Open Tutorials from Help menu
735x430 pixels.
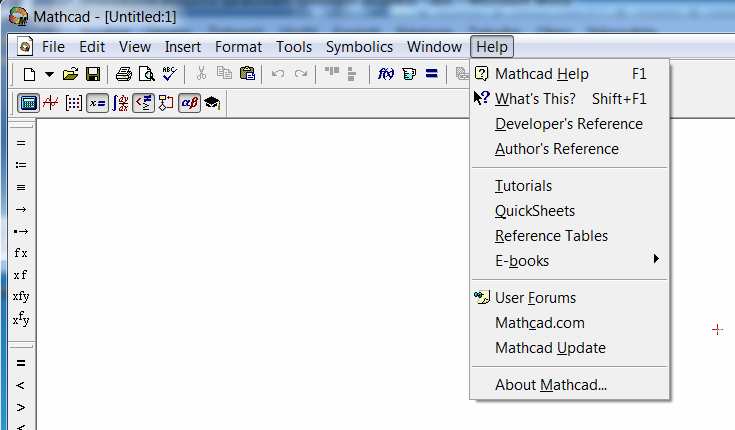pyautogui.click(x=570, y=186)
